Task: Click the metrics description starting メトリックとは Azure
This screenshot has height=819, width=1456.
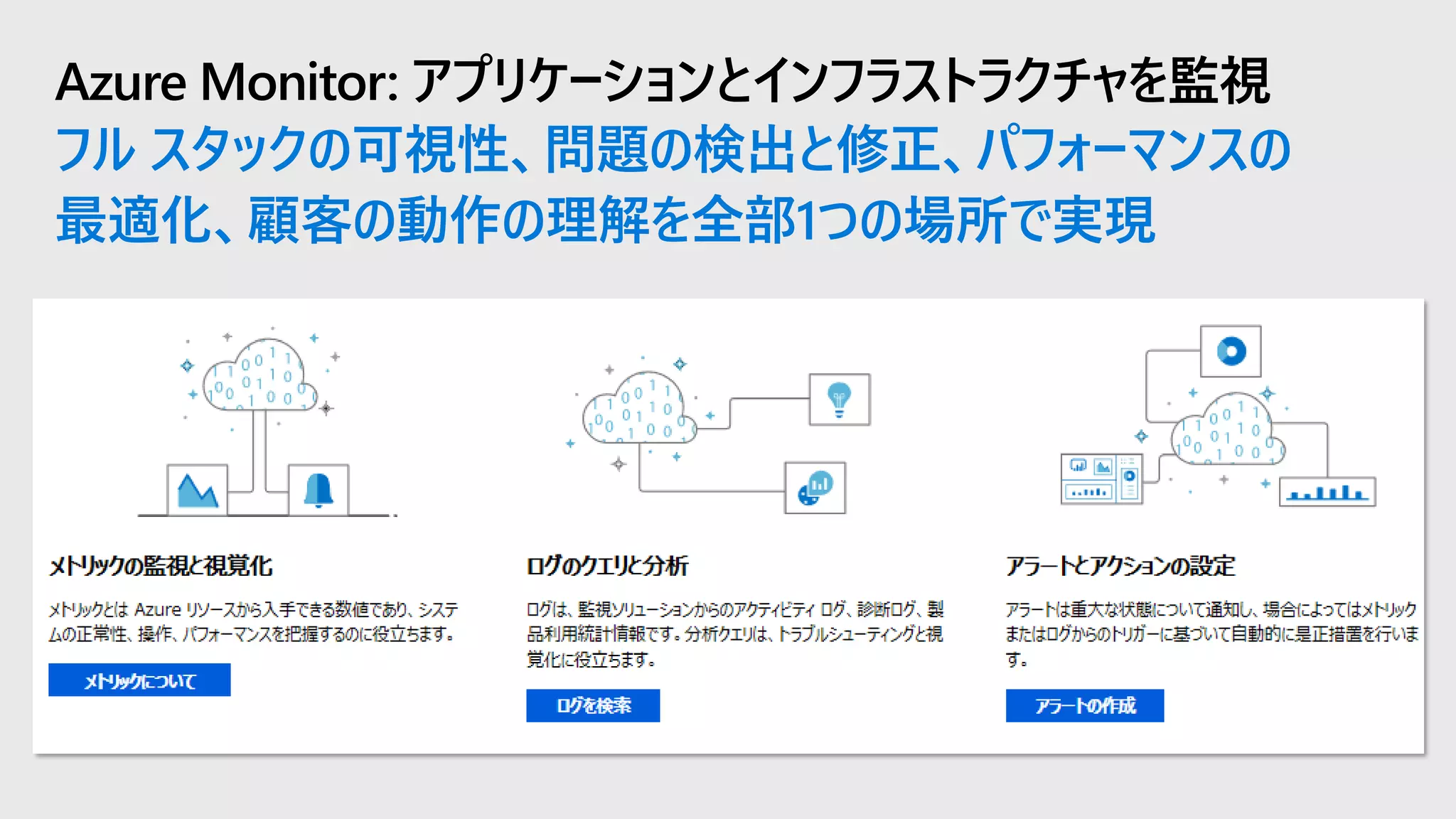Action: coord(254,621)
